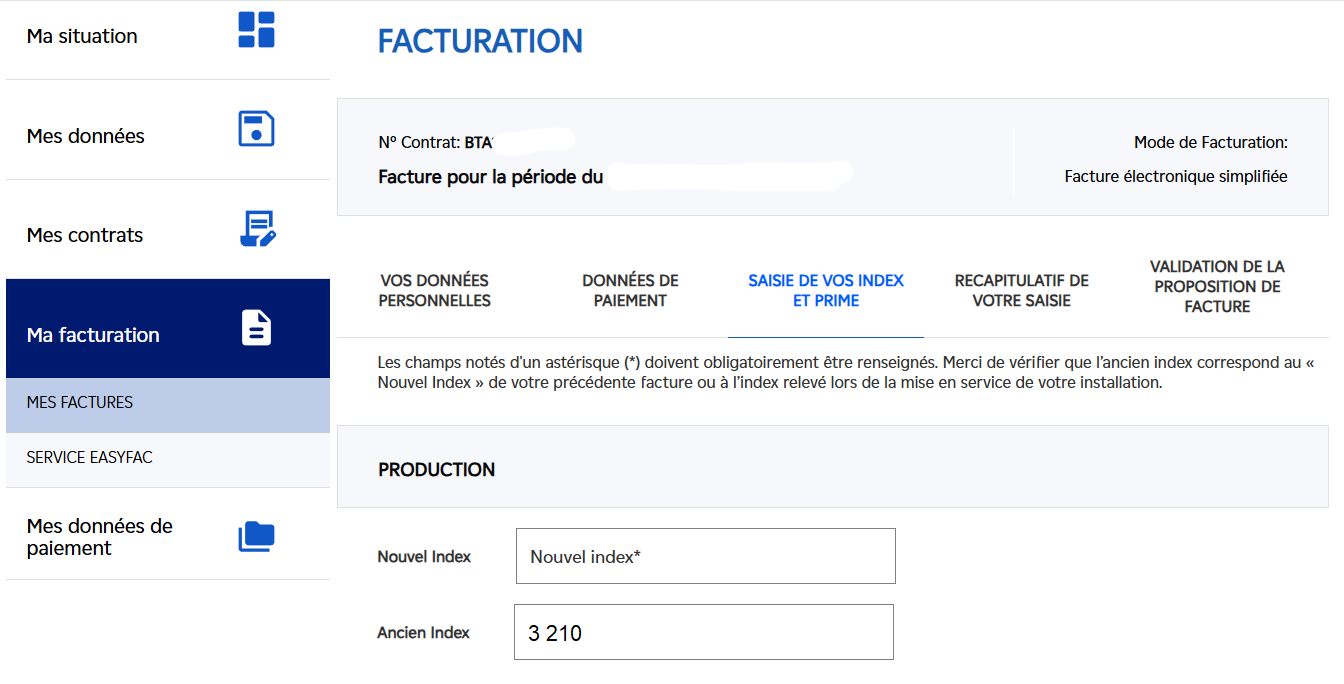
Task: Switch to Données de paiement step
Action: coord(630,290)
